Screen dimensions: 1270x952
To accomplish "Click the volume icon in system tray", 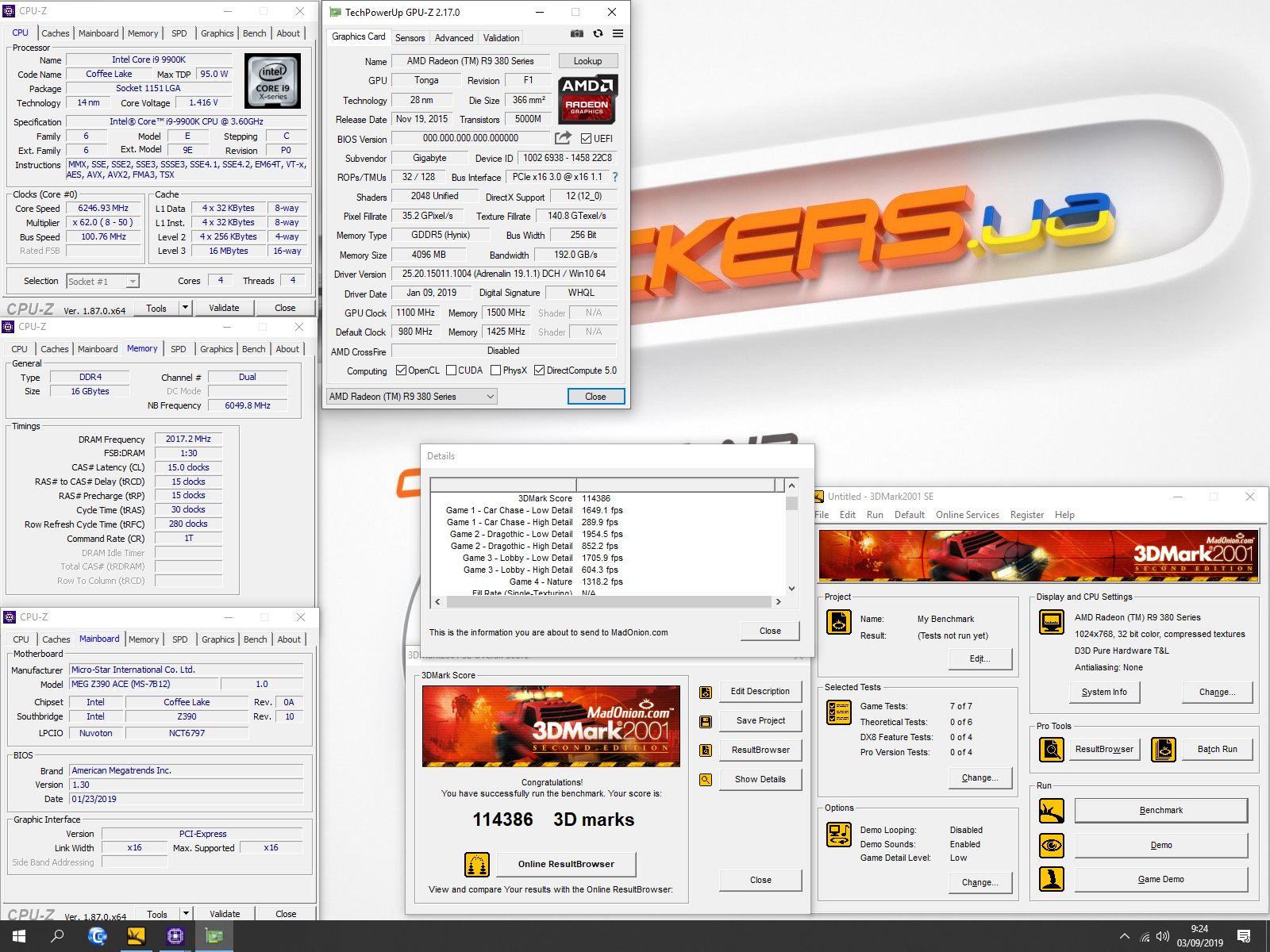I will point(1163,936).
